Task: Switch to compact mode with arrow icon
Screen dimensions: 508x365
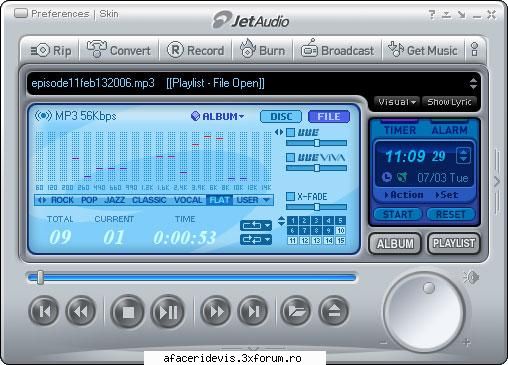Action: [x=462, y=14]
